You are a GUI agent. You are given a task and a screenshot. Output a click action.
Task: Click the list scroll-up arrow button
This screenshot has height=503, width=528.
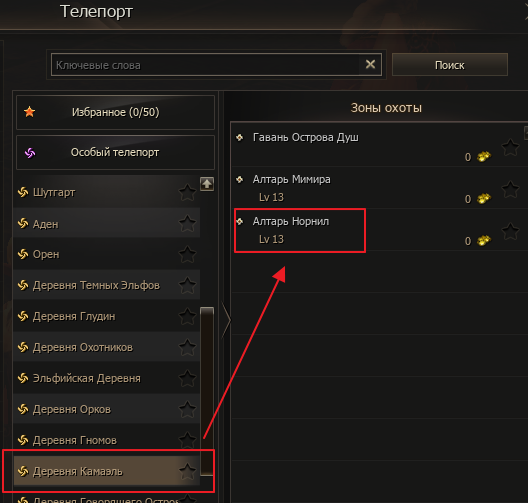[207, 184]
